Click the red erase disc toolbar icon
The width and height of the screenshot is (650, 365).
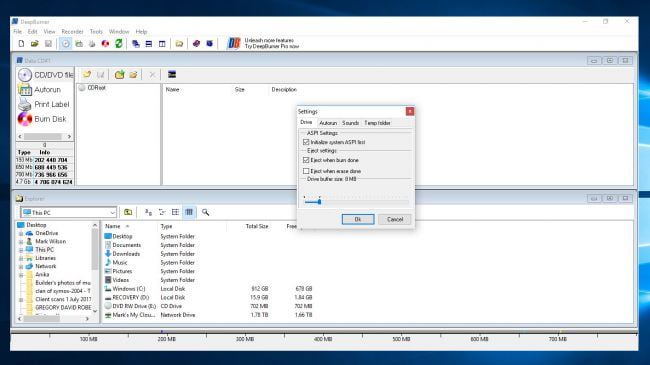pyautogui.click(x=105, y=44)
